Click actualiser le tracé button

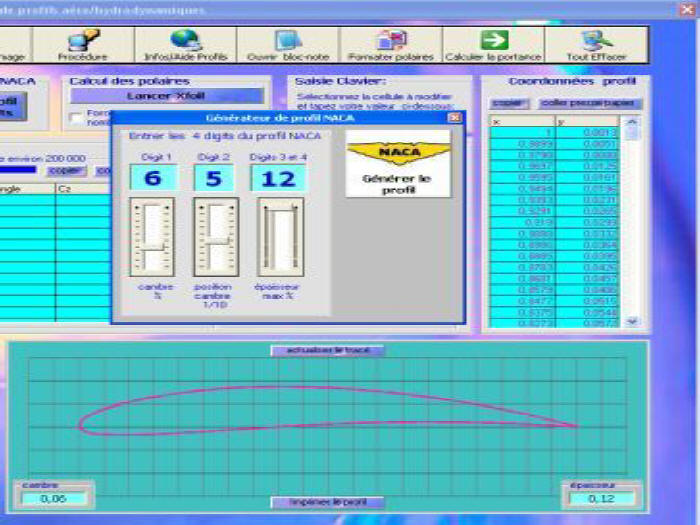coord(327,350)
